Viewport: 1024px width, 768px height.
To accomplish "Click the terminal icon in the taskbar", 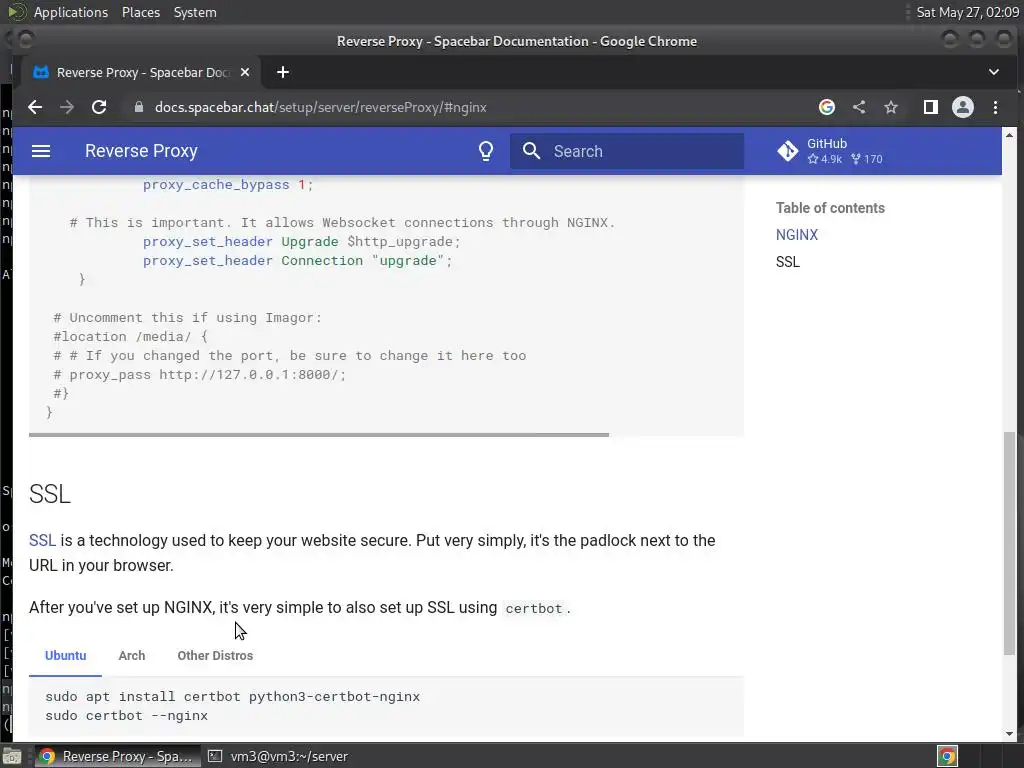I will [x=214, y=756].
